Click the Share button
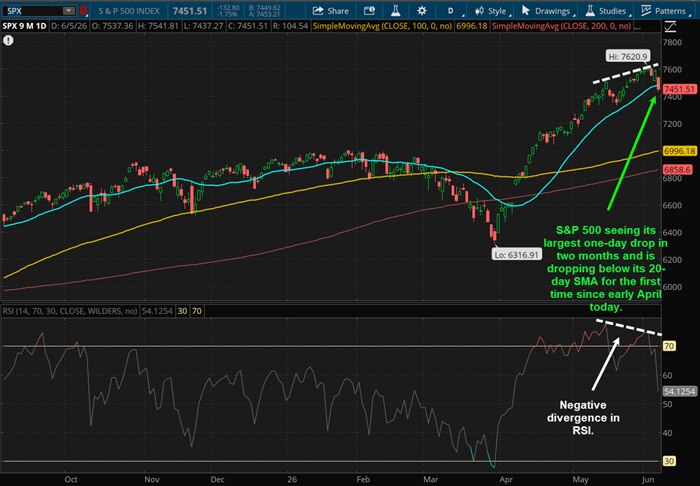 (331, 11)
